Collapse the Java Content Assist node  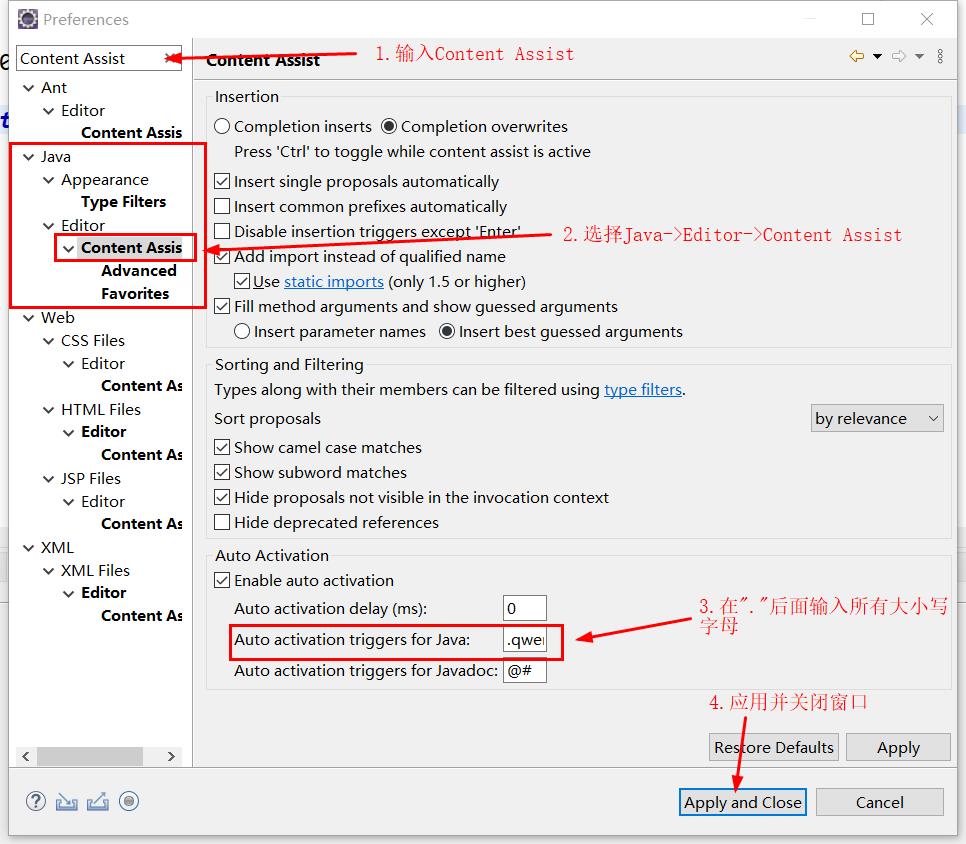coord(68,249)
